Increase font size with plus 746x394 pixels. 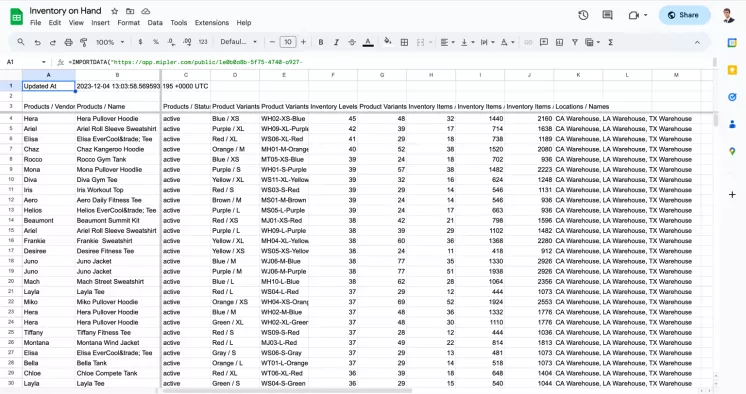(x=303, y=42)
